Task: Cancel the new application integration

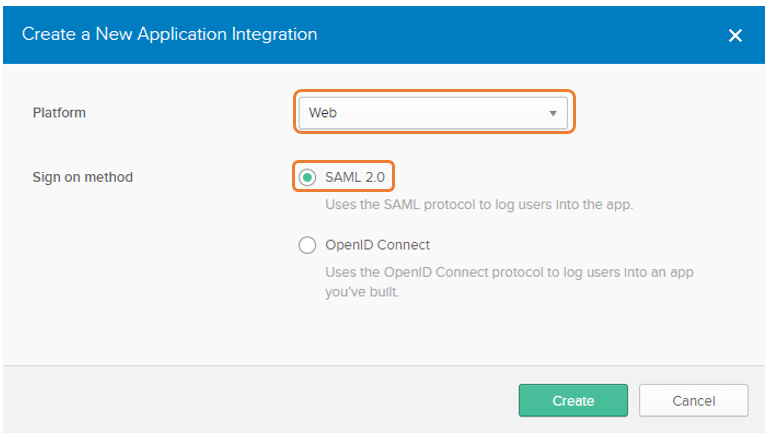Action: pos(693,401)
